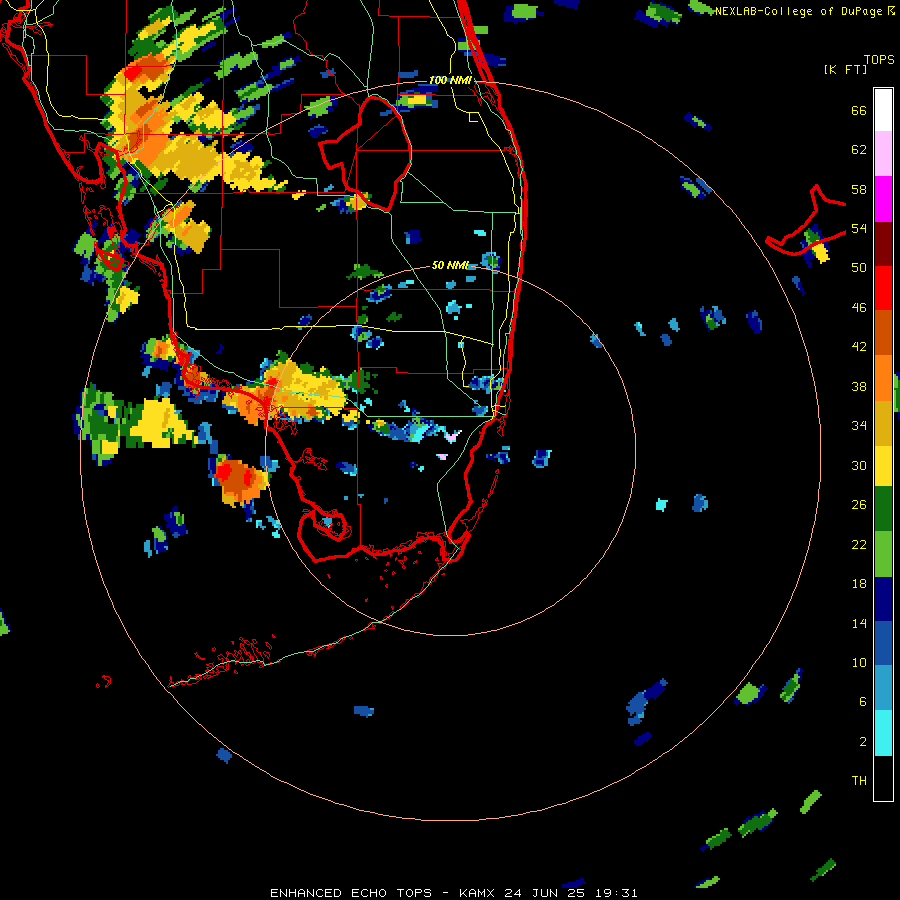This screenshot has height=900, width=900.
Task: Pick the dark orange legend swatch
Action: click(883, 332)
